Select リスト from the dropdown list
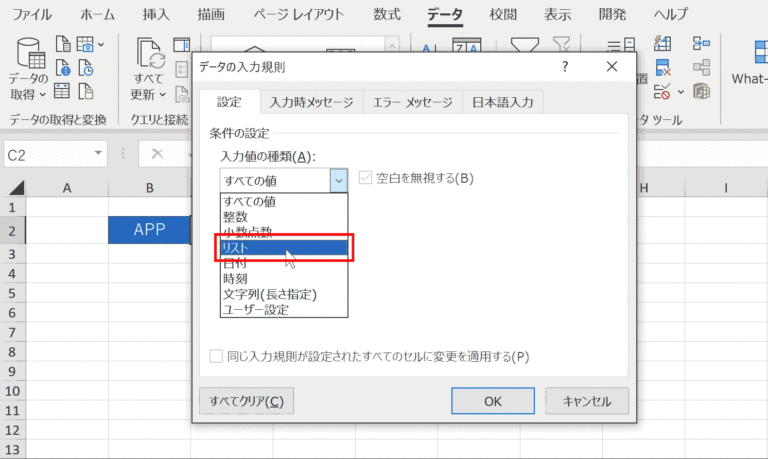This screenshot has height=459, width=768. point(284,247)
